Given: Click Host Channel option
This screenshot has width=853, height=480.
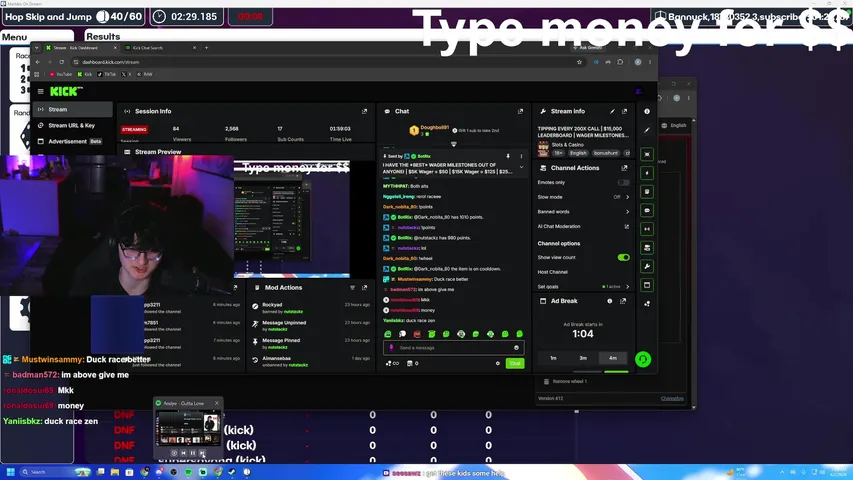Looking at the screenshot, I should [x=553, y=272].
